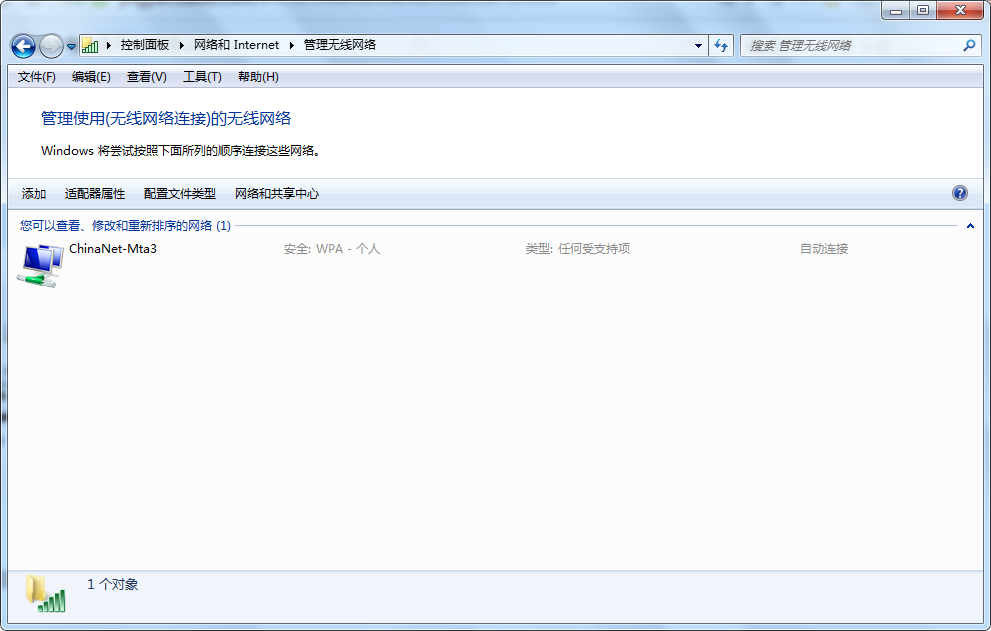Click the 自动连接 entry for ChinaNet-Mta3
This screenshot has width=991, height=631.
coord(824,249)
